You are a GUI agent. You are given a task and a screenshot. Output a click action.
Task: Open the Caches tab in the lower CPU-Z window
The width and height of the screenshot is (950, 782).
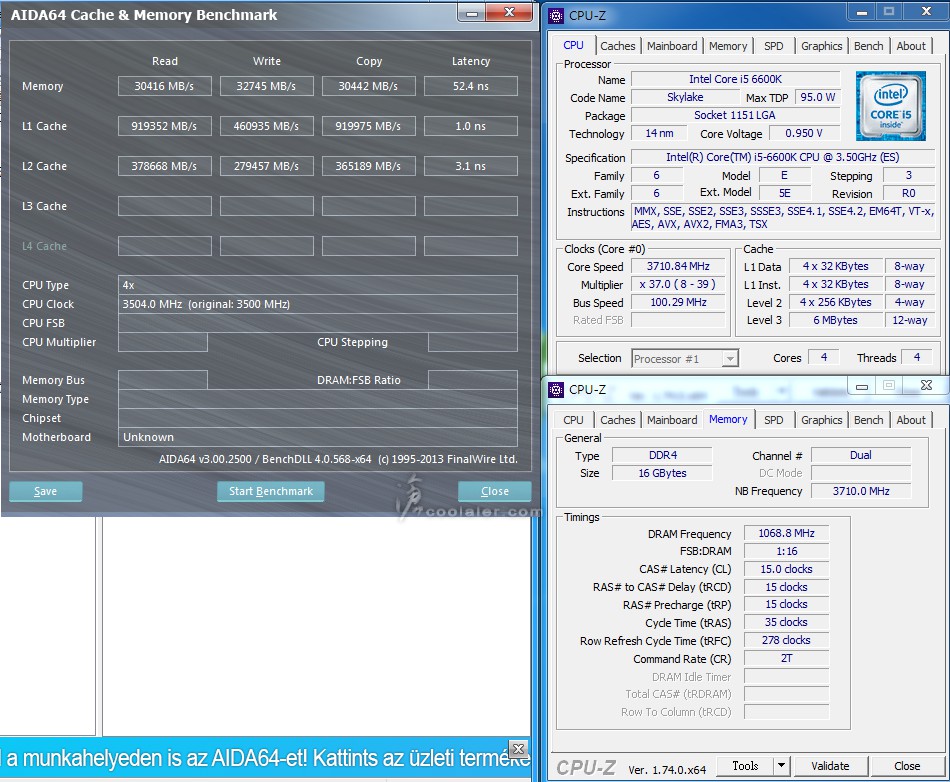click(x=617, y=420)
